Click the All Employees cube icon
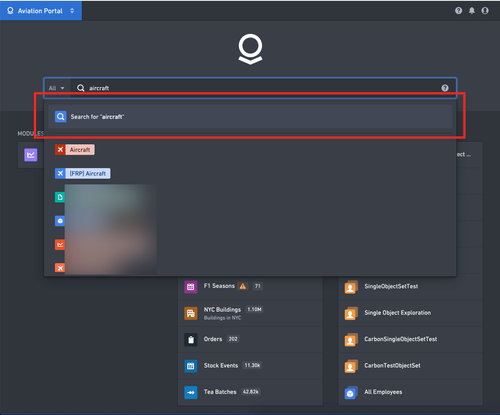Image resolution: width=500 pixels, height=415 pixels. tap(351, 393)
